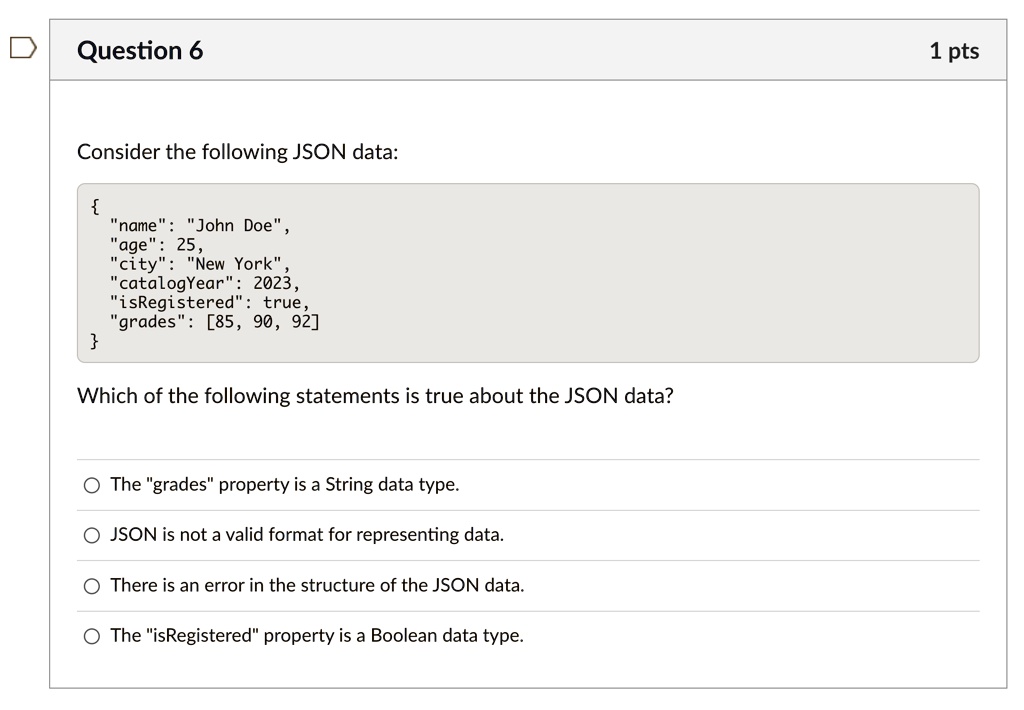Flag Question 6 with the bookmark icon
The width and height of the screenshot is (1024, 710).
click(x=23, y=48)
